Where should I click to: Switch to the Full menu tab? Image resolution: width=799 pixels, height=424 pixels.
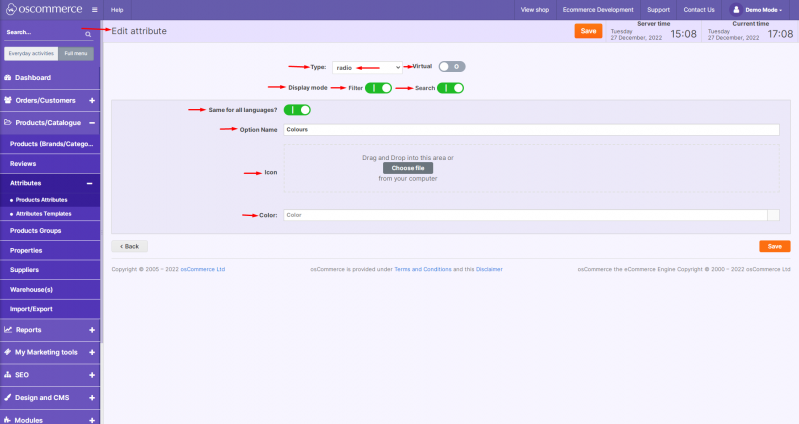pos(76,53)
